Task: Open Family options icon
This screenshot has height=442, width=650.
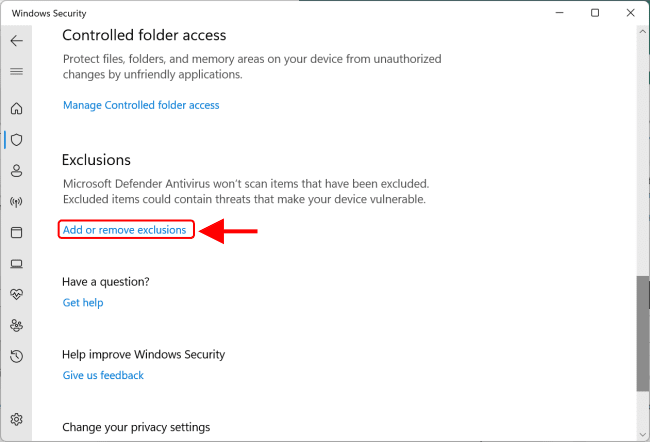Action: 16,325
